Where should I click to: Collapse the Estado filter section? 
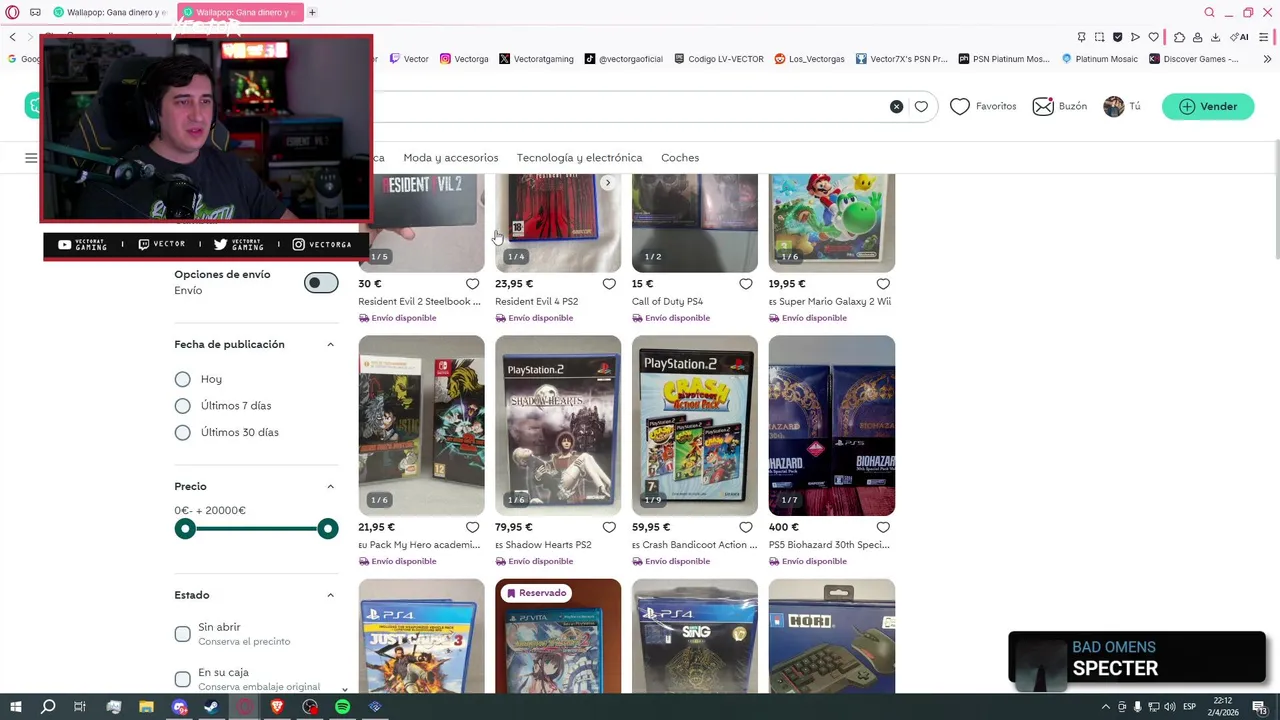click(x=330, y=596)
